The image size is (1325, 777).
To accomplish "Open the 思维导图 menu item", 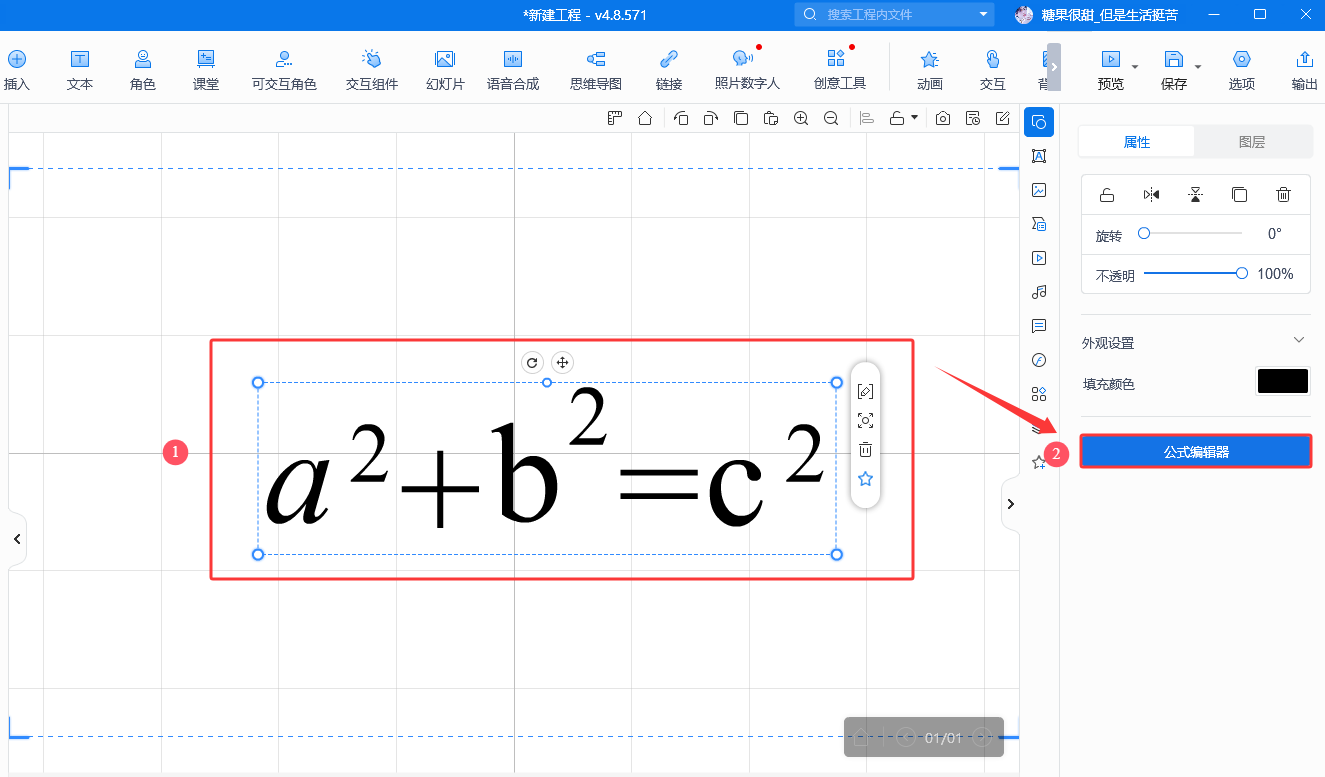I will [x=596, y=69].
